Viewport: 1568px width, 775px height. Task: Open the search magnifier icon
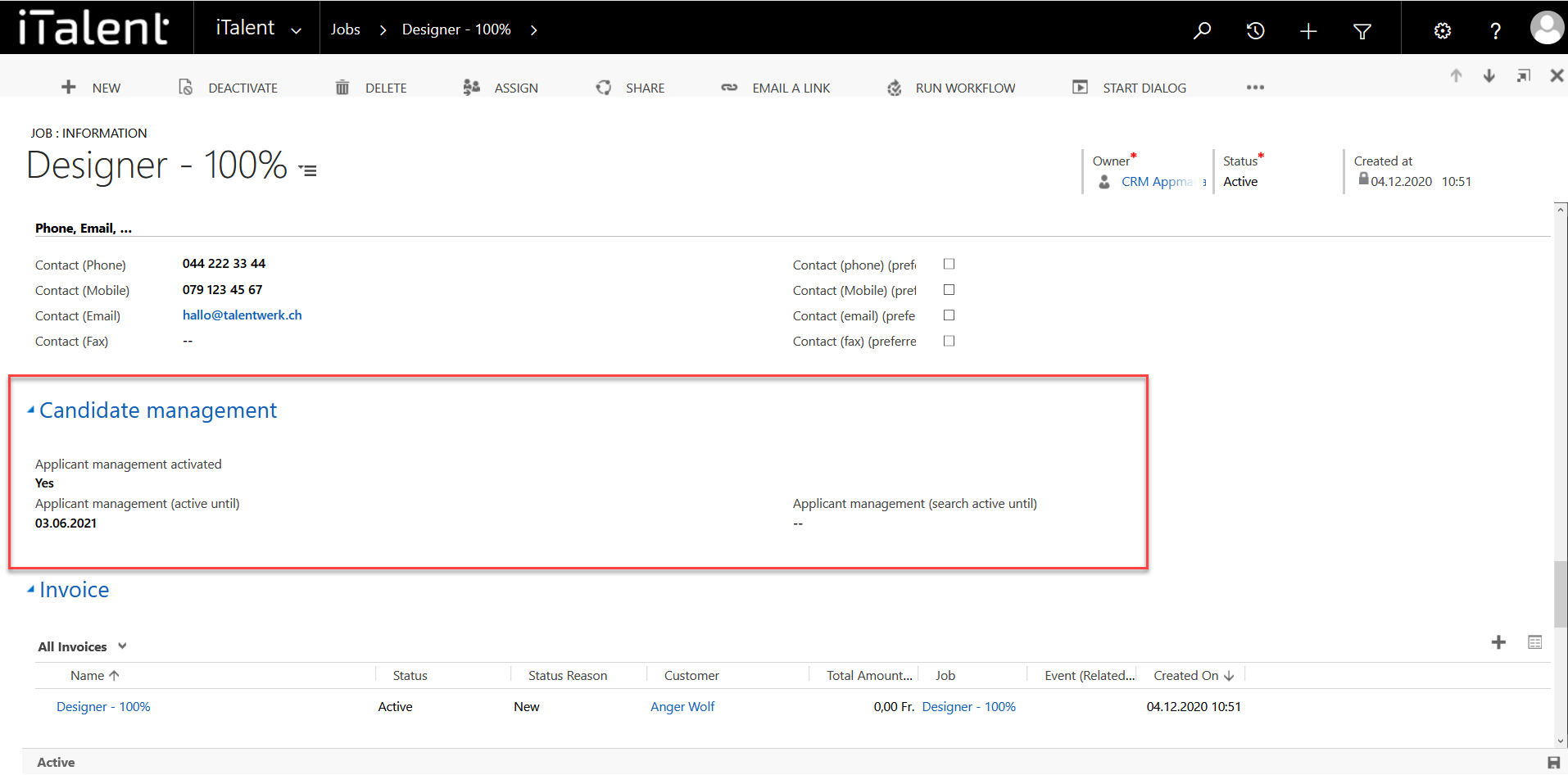pyautogui.click(x=1202, y=30)
